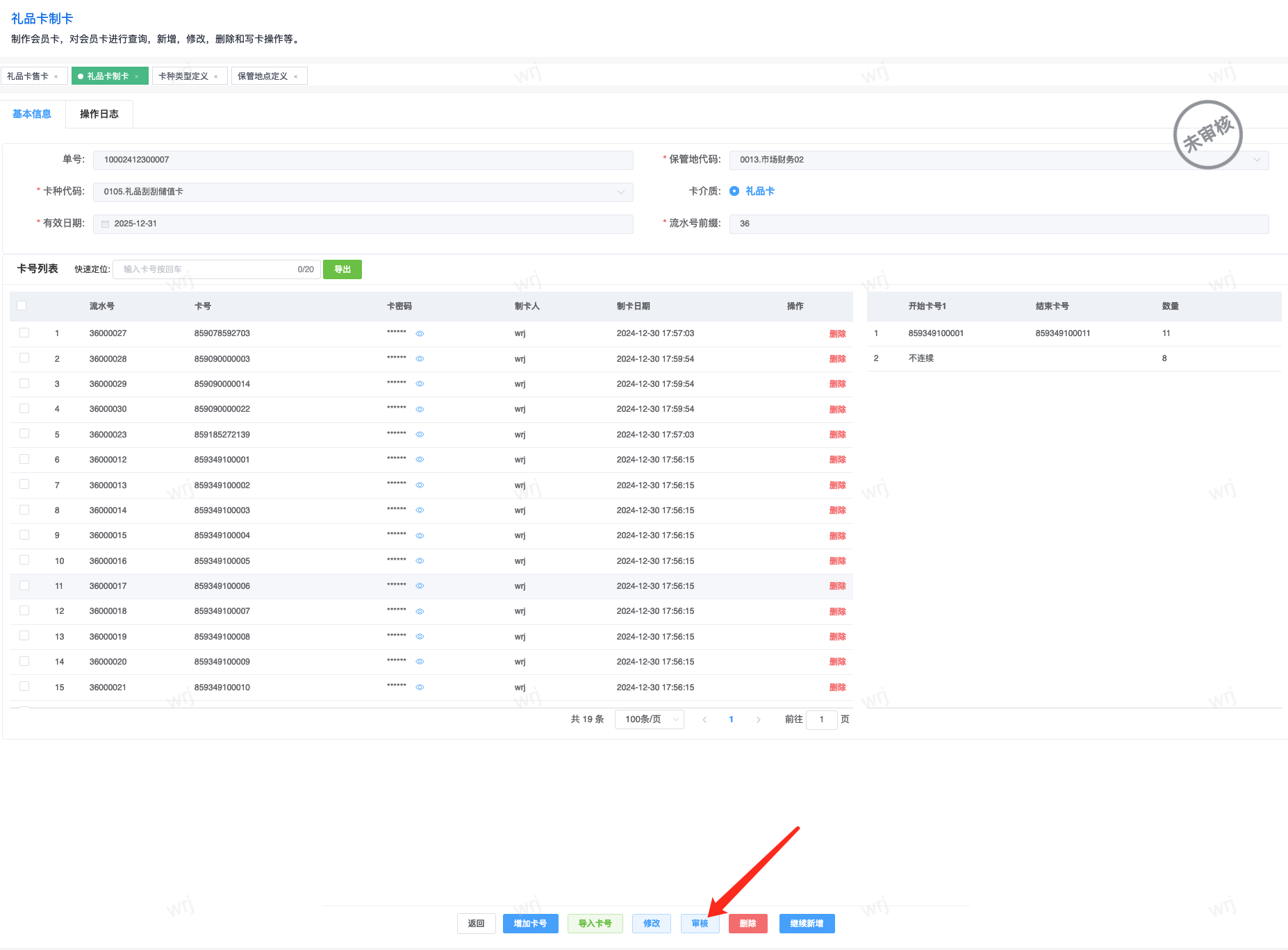
Task: Open the 卡种类型定义 tab
Action: tap(183, 76)
